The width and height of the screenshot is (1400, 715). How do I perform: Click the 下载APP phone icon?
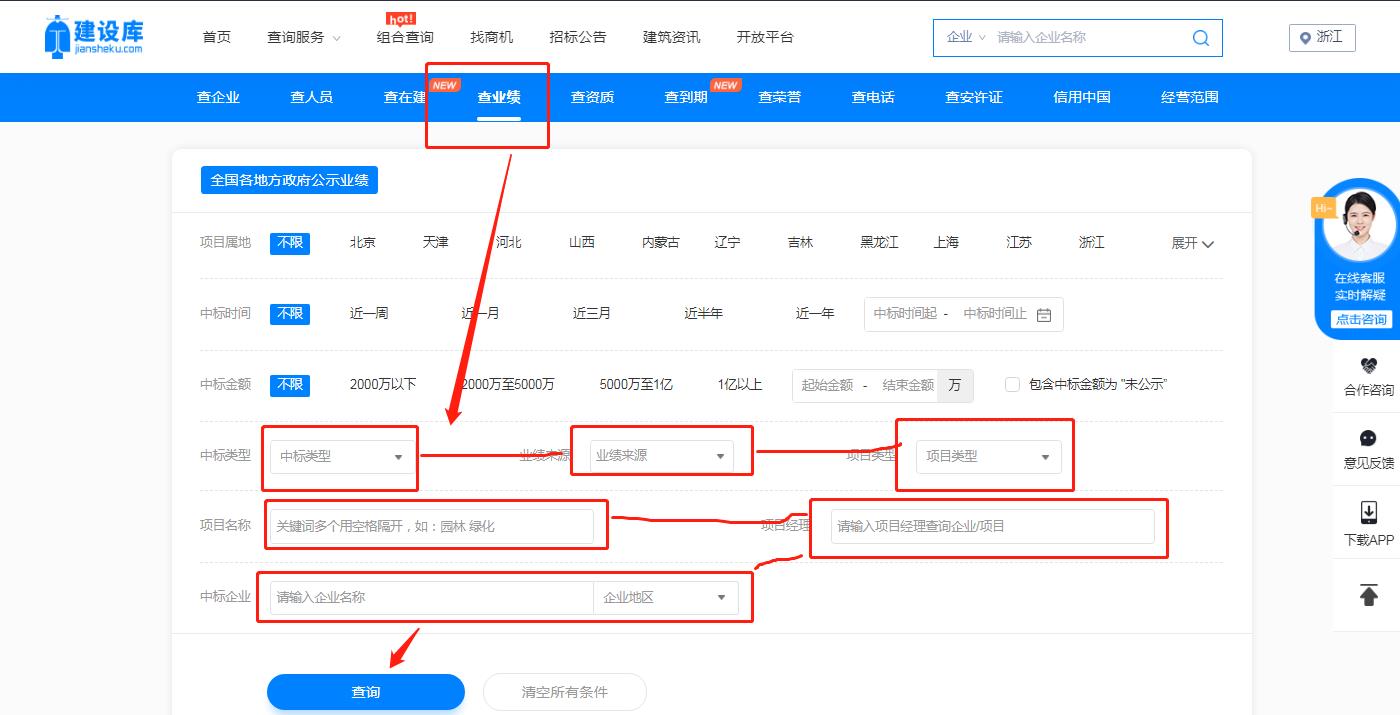point(1368,513)
